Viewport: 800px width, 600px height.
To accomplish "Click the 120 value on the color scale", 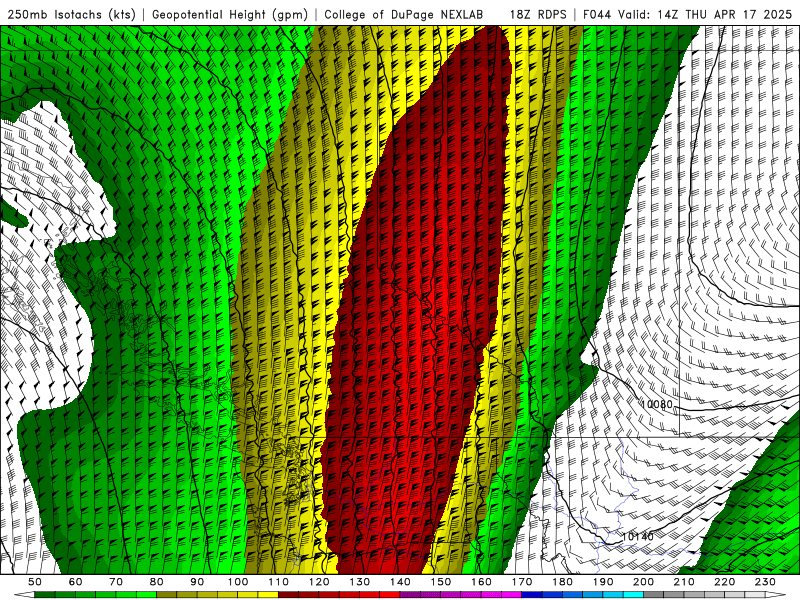I will coord(319,582).
